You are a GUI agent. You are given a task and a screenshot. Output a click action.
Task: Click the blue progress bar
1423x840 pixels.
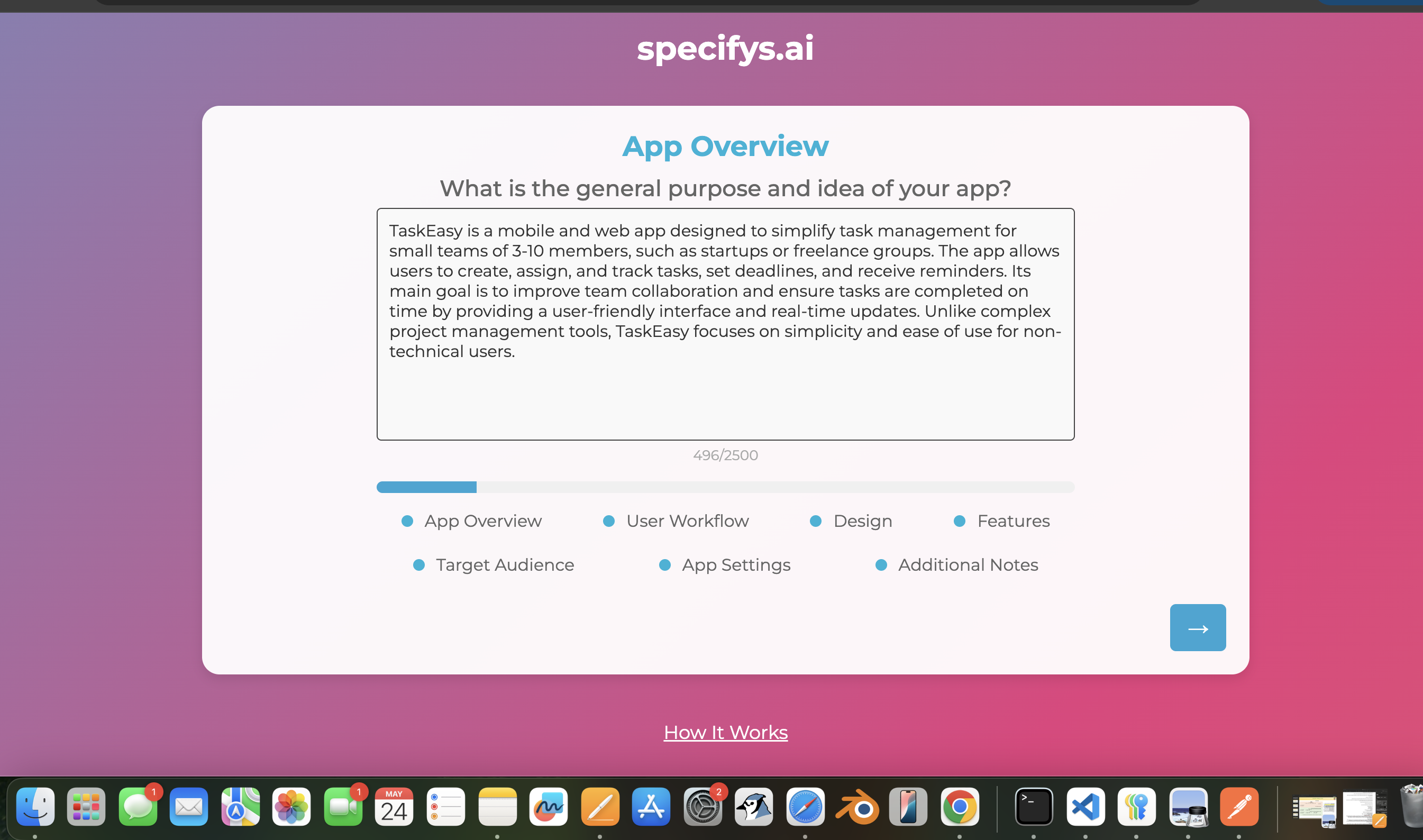(x=426, y=487)
